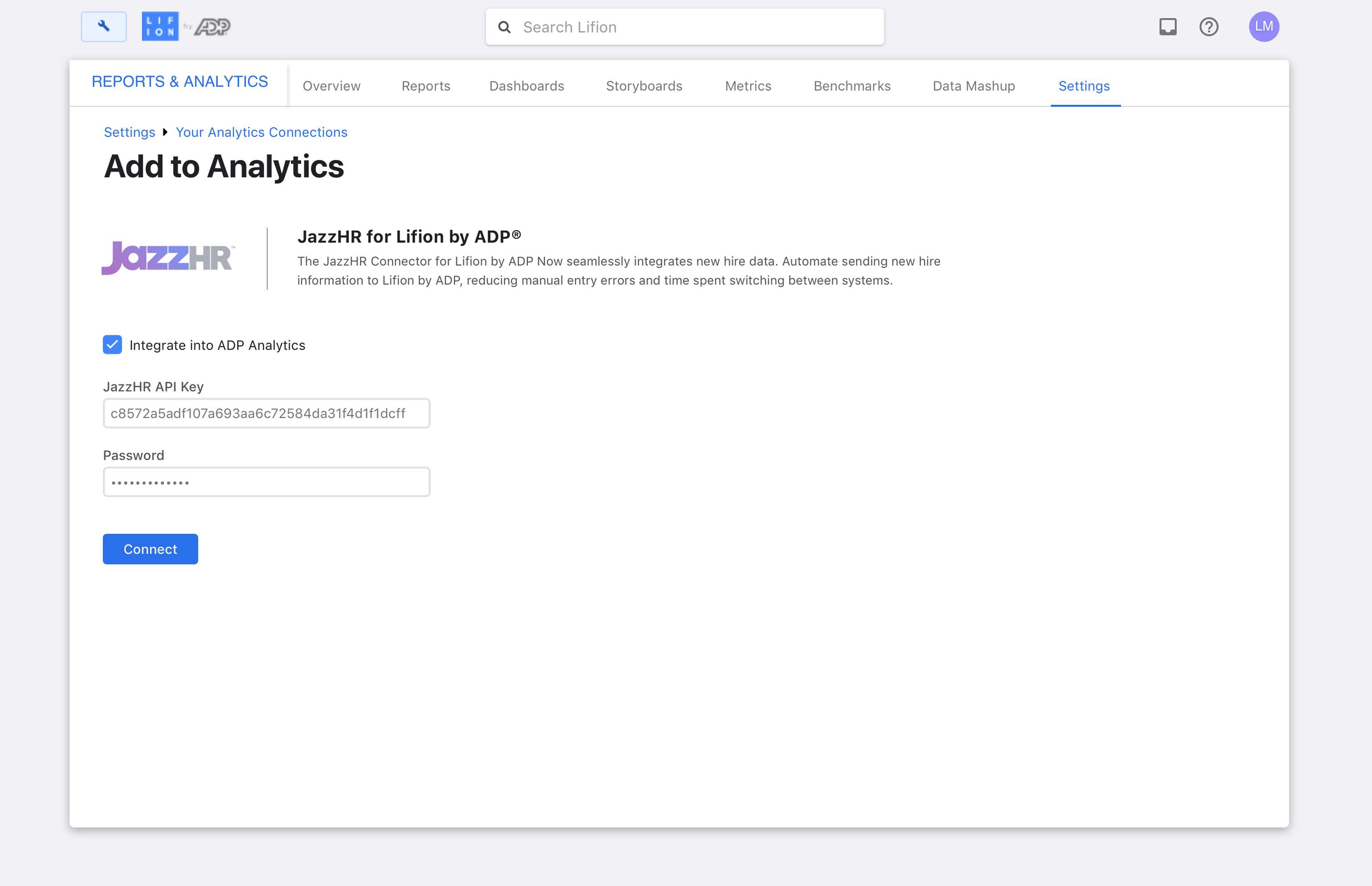Click the wrench tool icon
The height and width of the screenshot is (886, 1372).
[x=104, y=26]
